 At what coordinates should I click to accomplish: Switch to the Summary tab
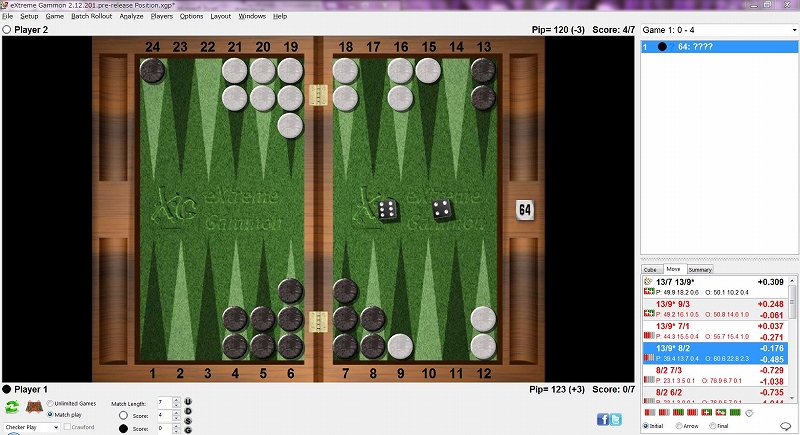click(700, 269)
